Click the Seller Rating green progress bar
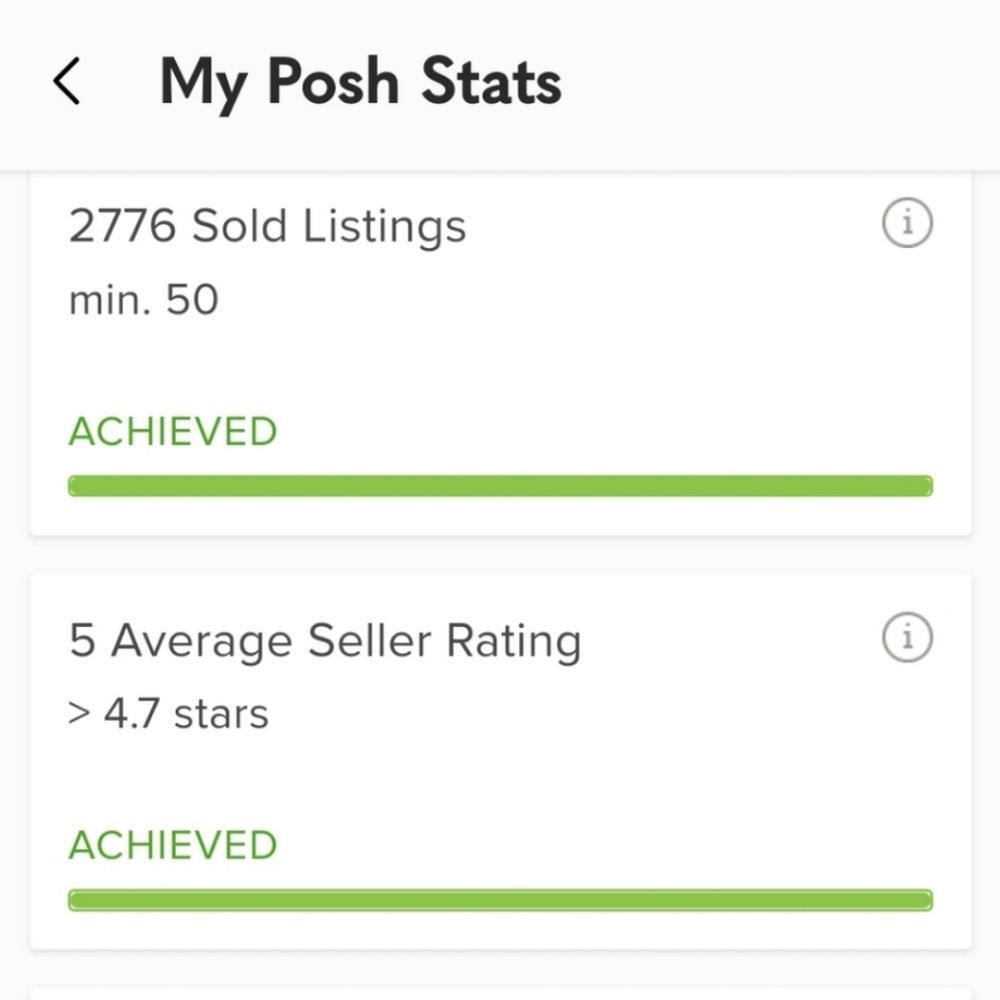 coord(500,900)
